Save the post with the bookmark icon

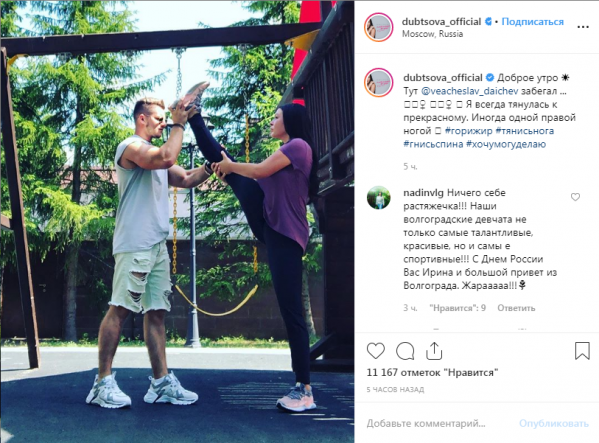pyautogui.click(x=582, y=351)
